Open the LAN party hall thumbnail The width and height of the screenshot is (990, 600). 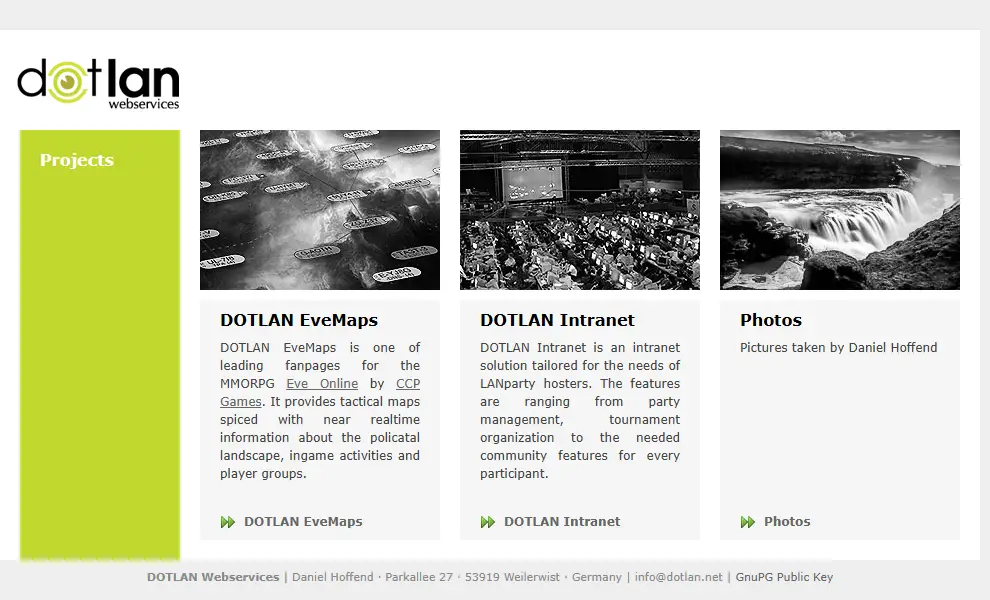[x=580, y=210]
